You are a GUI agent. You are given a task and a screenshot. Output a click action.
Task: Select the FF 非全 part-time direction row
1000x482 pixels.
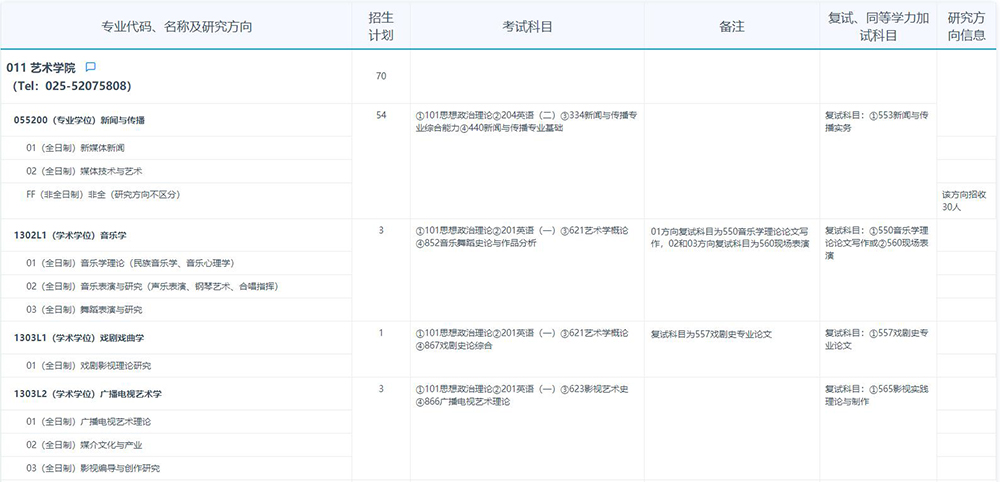pos(103,194)
